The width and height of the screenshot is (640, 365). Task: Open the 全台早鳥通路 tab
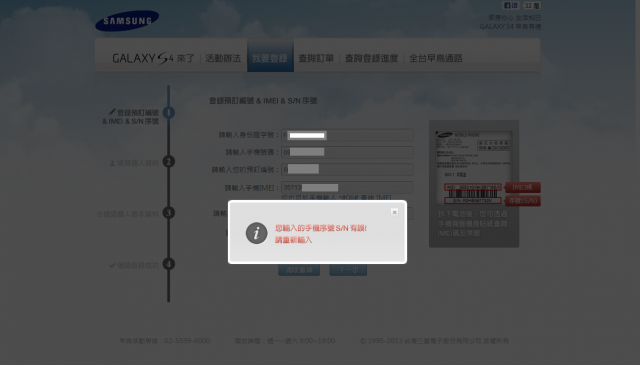pos(436,58)
